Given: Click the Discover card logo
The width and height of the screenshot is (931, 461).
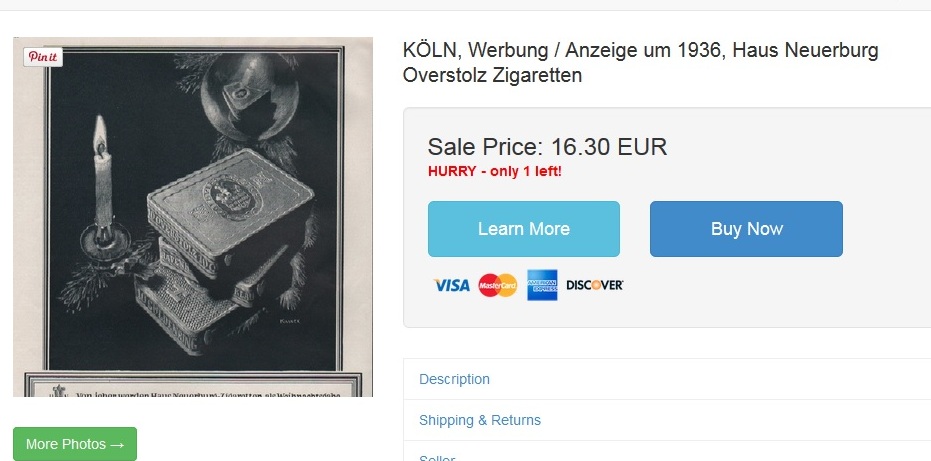Looking at the screenshot, I should click(594, 285).
